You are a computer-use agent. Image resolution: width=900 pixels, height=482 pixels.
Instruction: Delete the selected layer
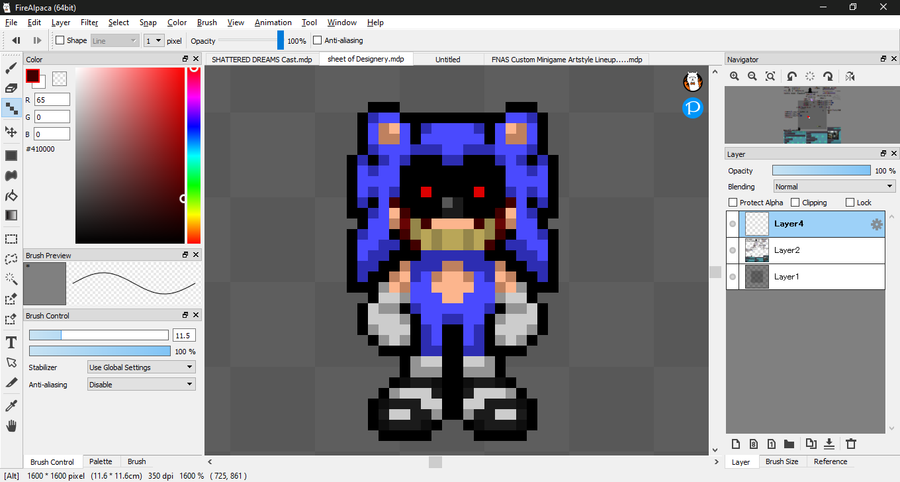click(x=851, y=444)
